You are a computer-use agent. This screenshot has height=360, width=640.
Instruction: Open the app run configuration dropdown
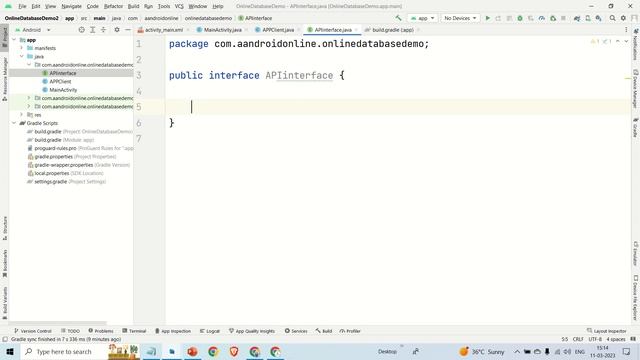[x=422, y=18]
